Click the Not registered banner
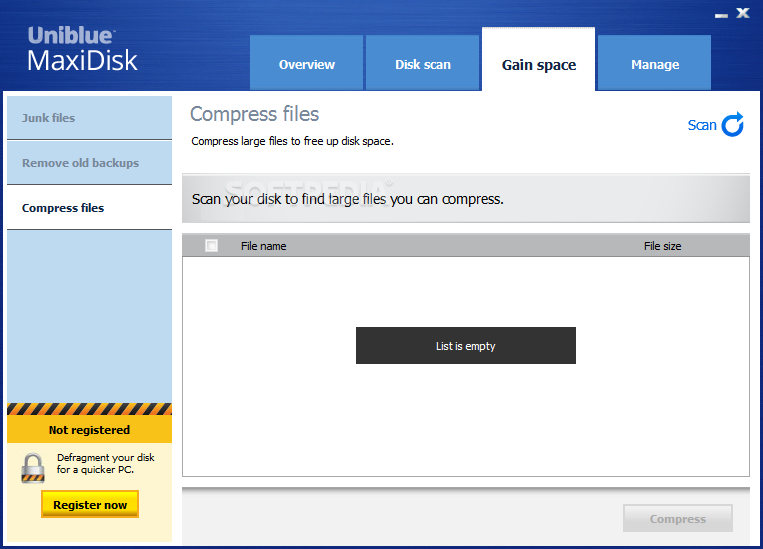Image resolution: width=763 pixels, height=549 pixels. coord(90,430)
